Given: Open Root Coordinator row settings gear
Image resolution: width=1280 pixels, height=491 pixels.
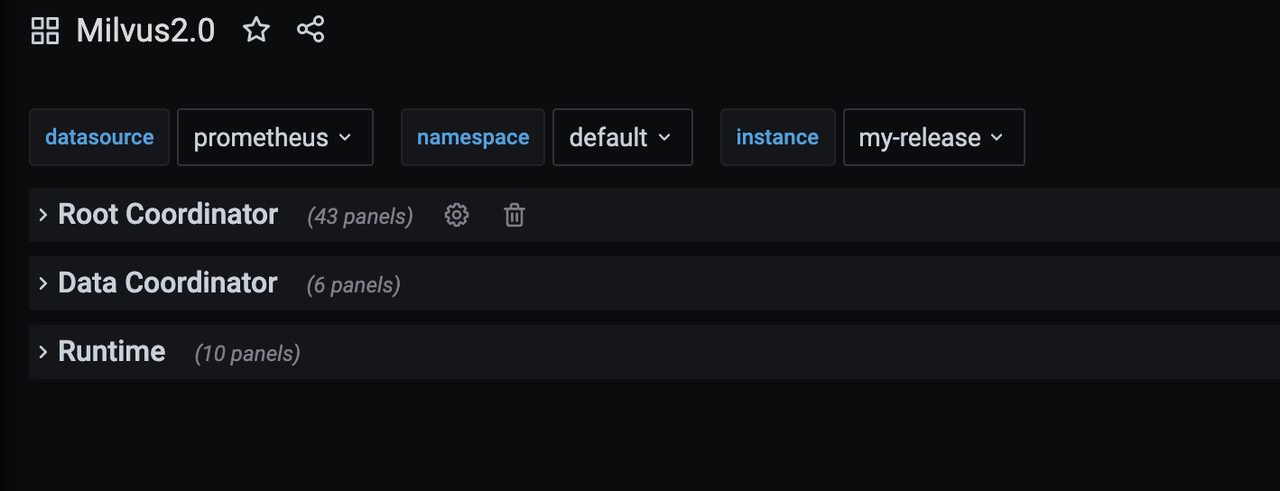Looking at the screenshot, I should [456, 215].
